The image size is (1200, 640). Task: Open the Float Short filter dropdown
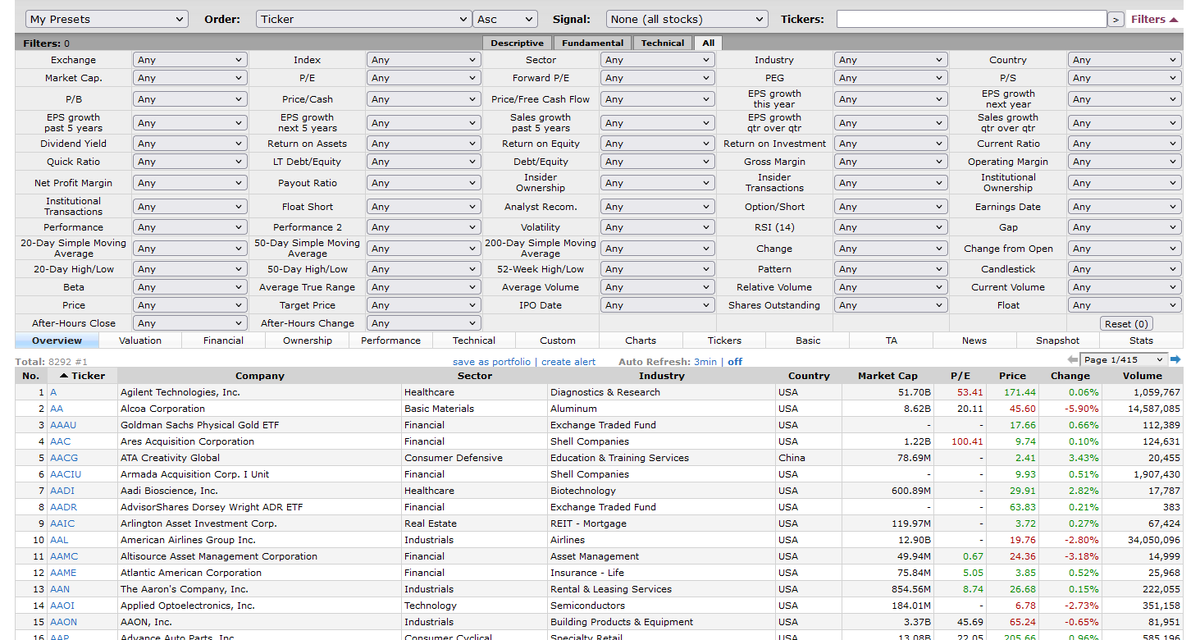tap(423, 208)
